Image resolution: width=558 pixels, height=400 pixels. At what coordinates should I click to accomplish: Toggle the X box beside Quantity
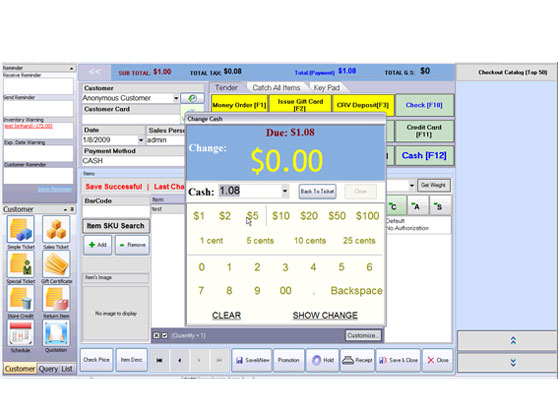tap(156, 335)
